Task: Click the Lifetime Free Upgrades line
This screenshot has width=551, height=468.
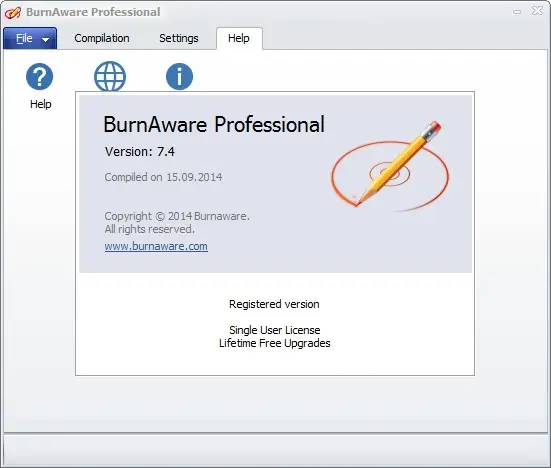Action: [274, 343]
